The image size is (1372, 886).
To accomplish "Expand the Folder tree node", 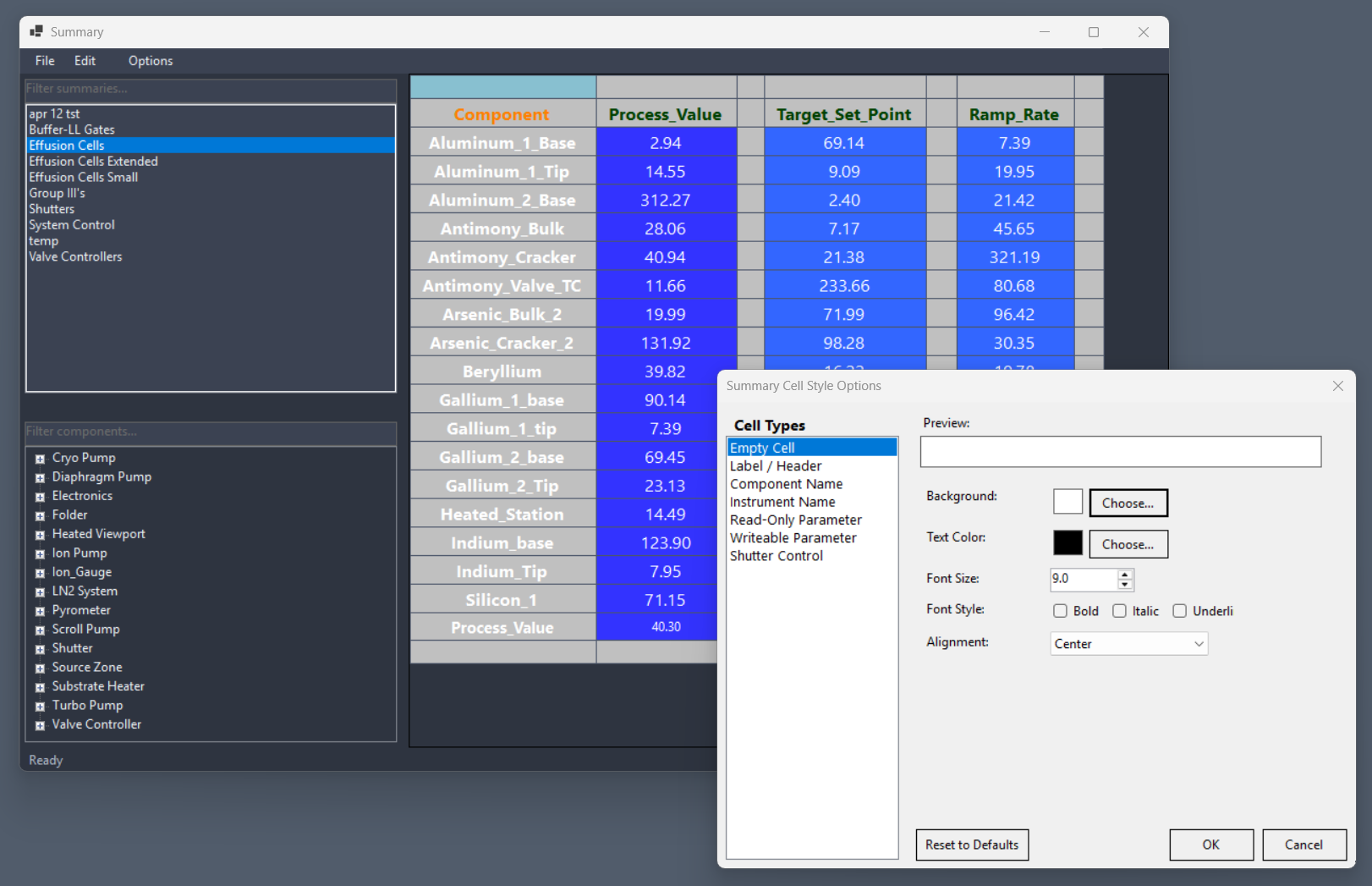I will (x=40, y=516).
